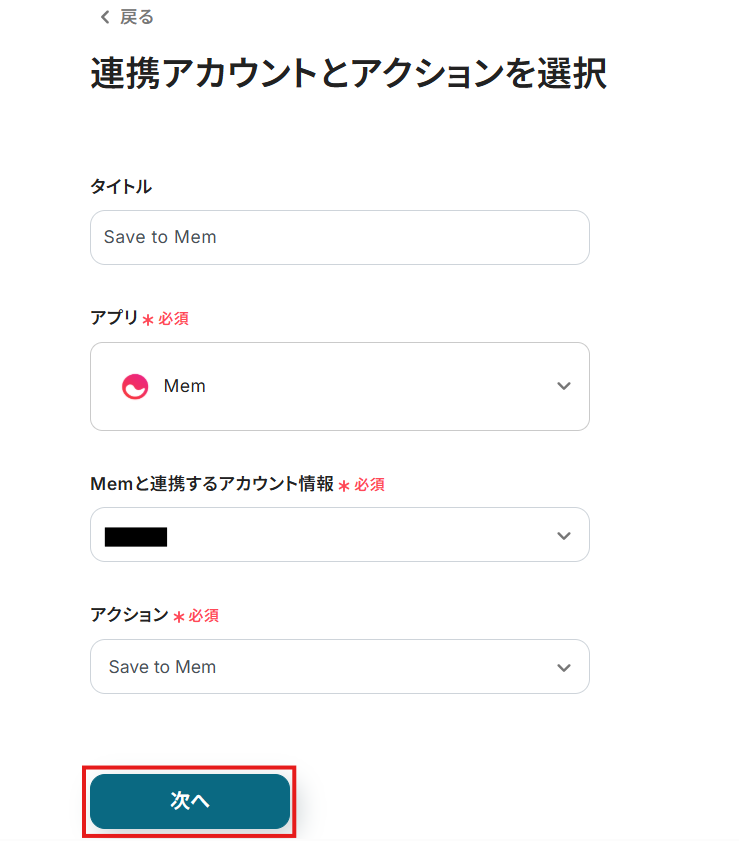
Task: Click the アクション field label
Action: click(129, 615)
